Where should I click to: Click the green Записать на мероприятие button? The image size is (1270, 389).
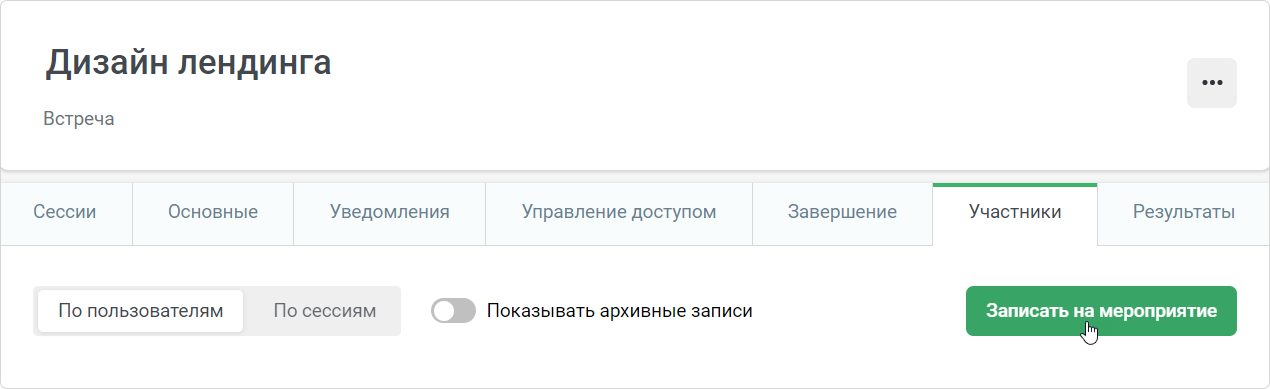(1101, 311)
